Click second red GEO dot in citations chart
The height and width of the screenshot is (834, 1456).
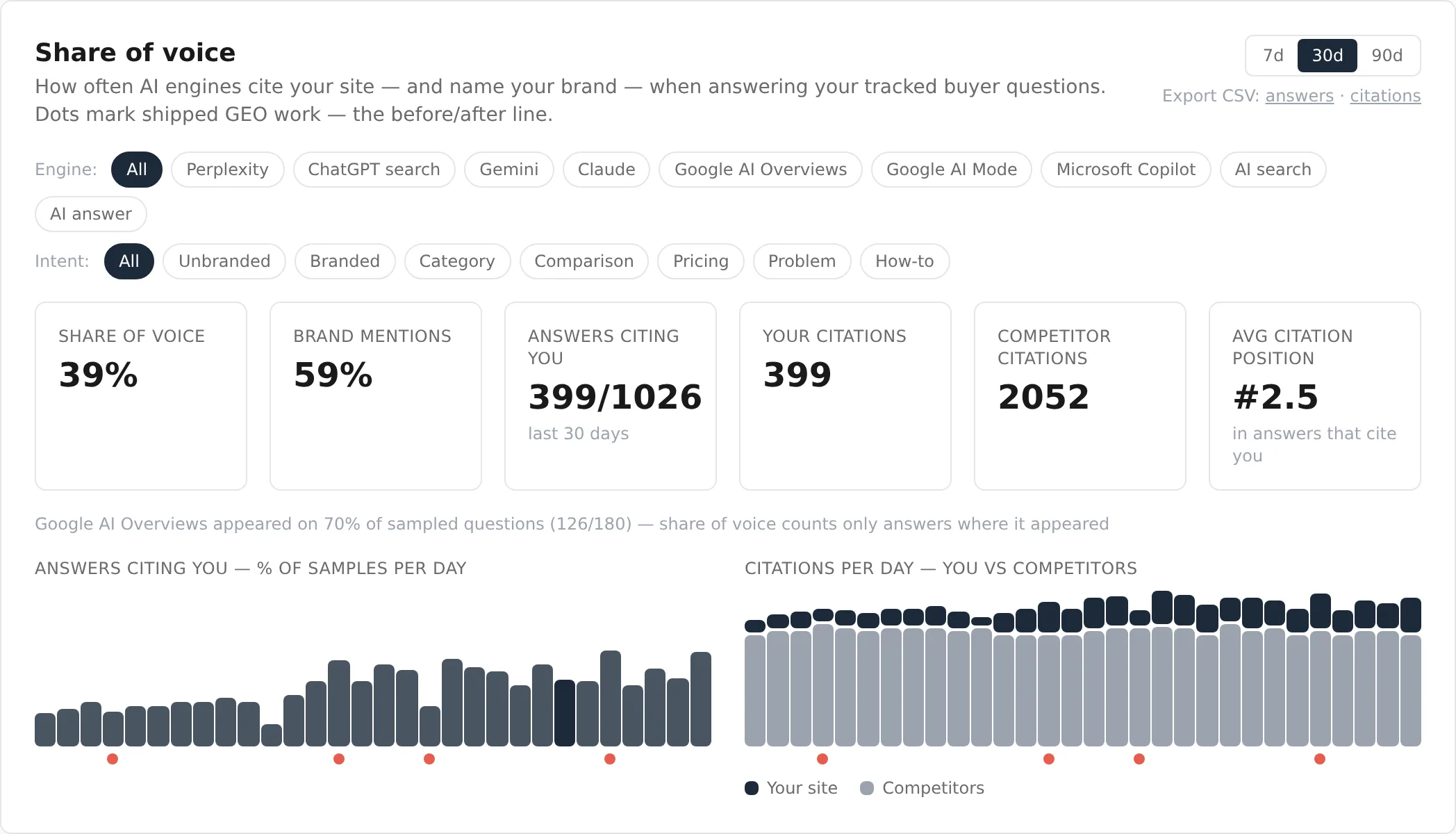(1049, 759)
